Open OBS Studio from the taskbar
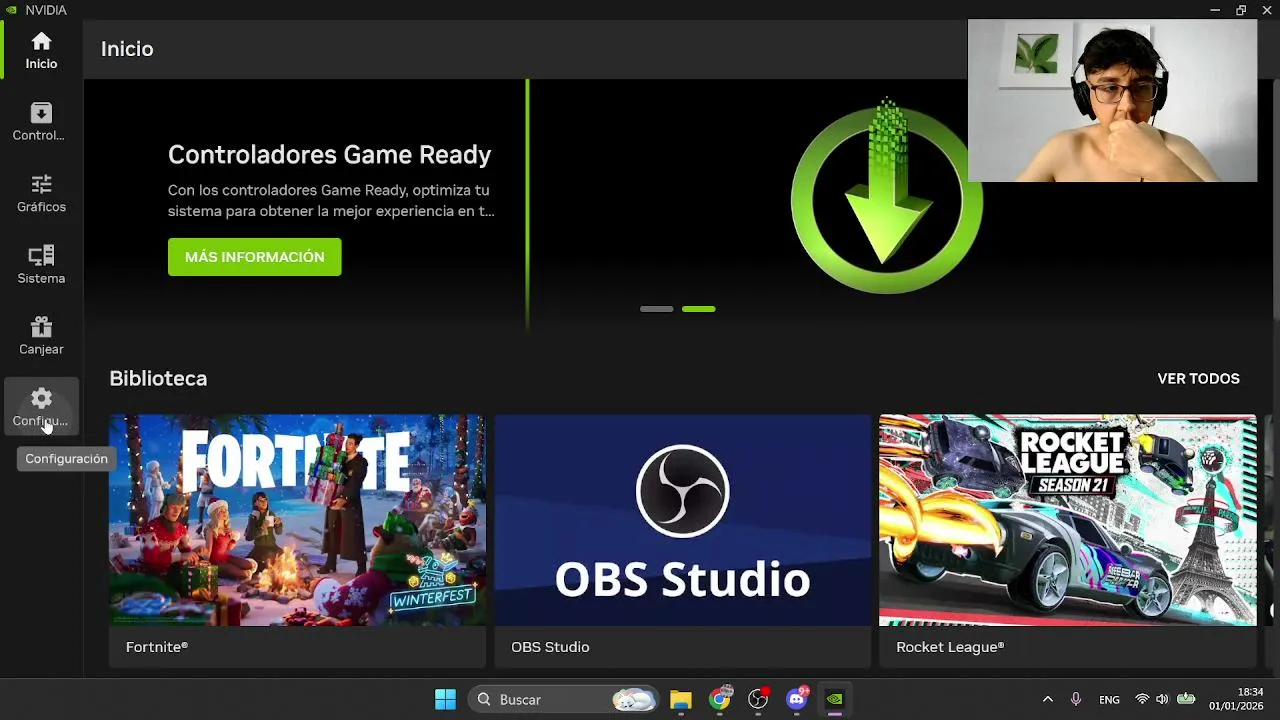1280x720 pixels. pyautogui.click(x=758, y=699)
